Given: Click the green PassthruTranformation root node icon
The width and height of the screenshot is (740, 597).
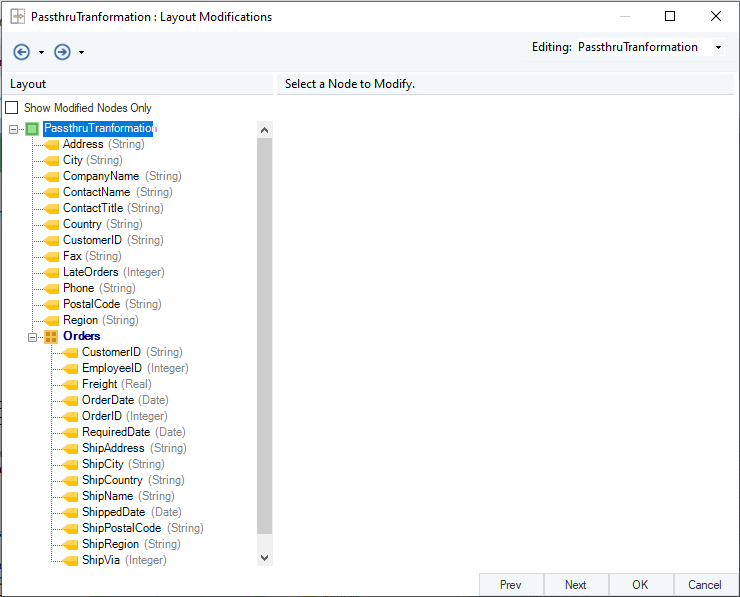Looking at the screenshot, I should pyautogui.click(x=32, y=129).
